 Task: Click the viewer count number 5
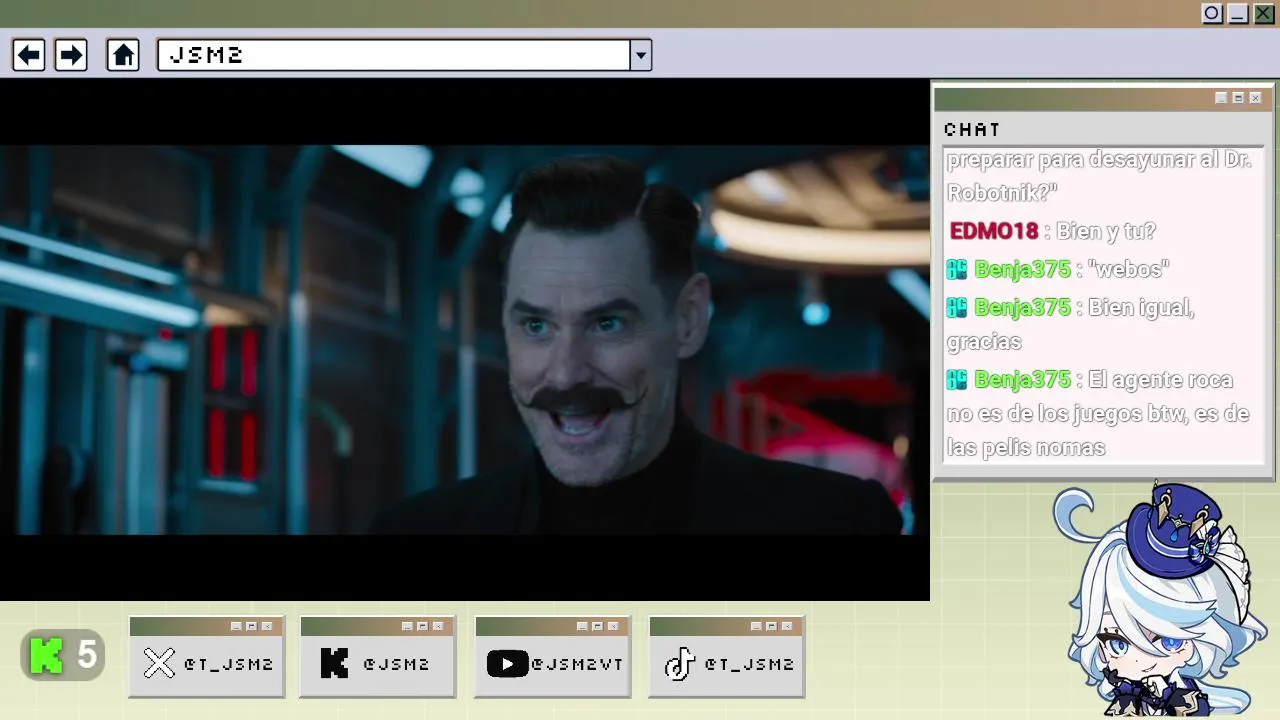click(87, 656)
